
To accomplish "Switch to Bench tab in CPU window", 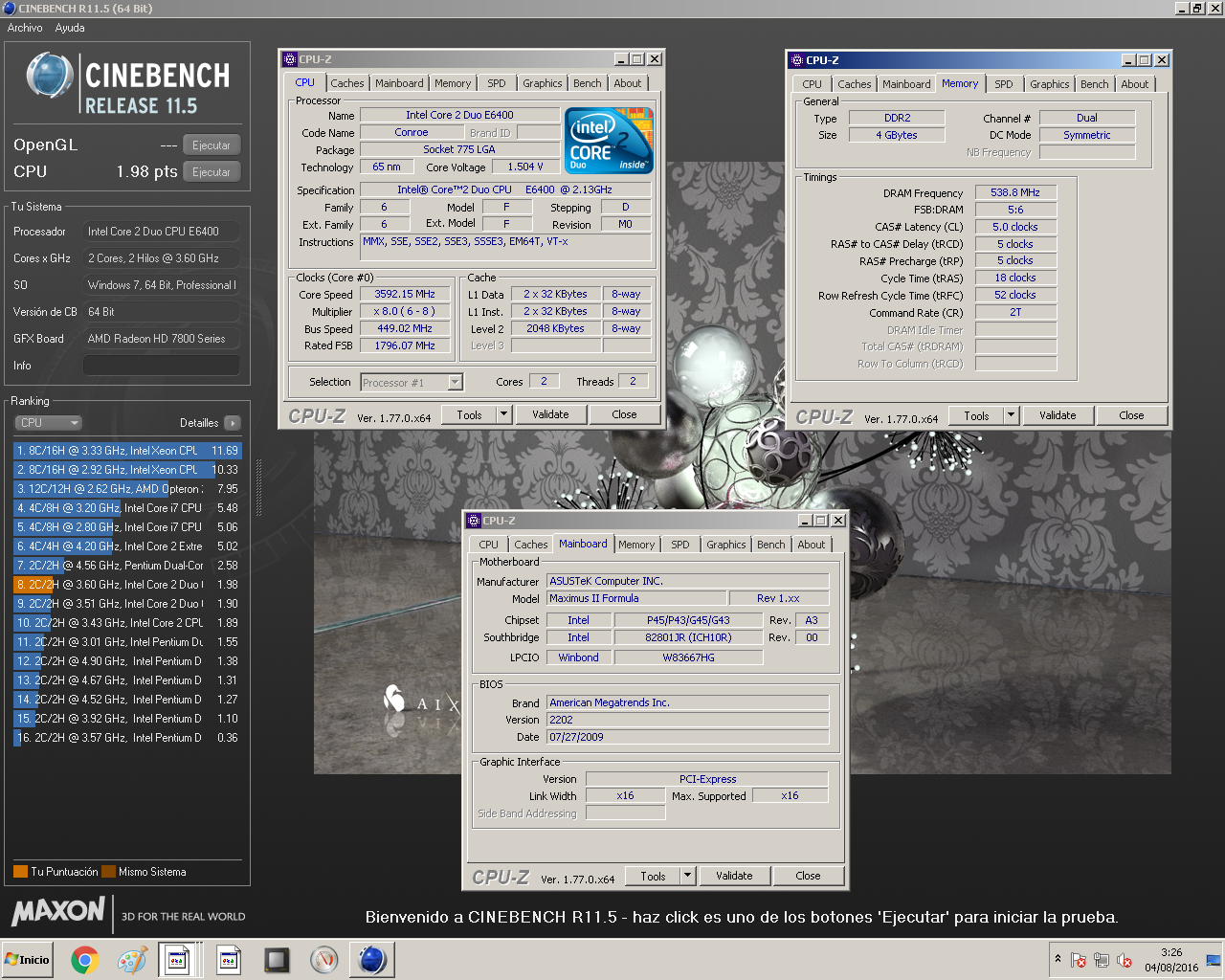I will click(588, 83).
